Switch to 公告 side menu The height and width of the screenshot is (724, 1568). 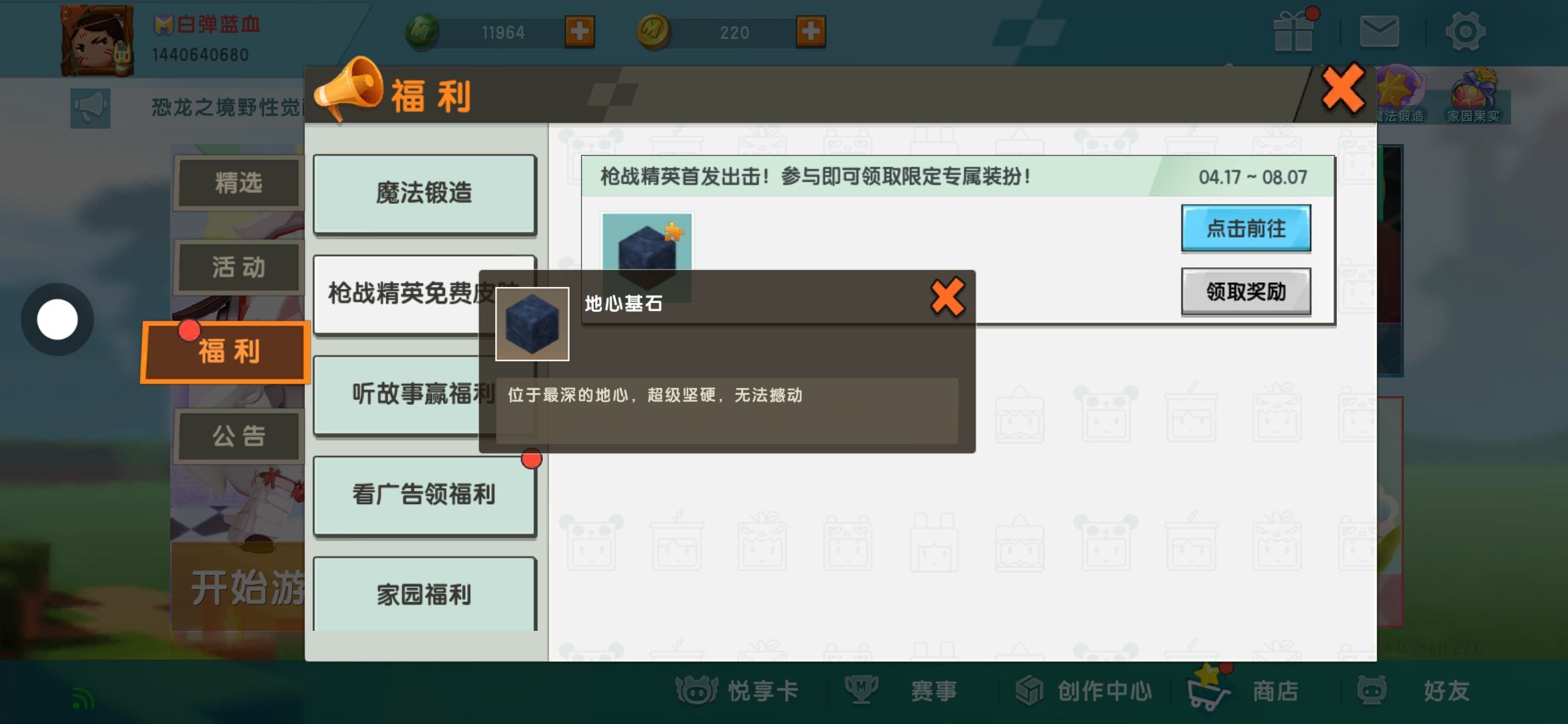239,436
